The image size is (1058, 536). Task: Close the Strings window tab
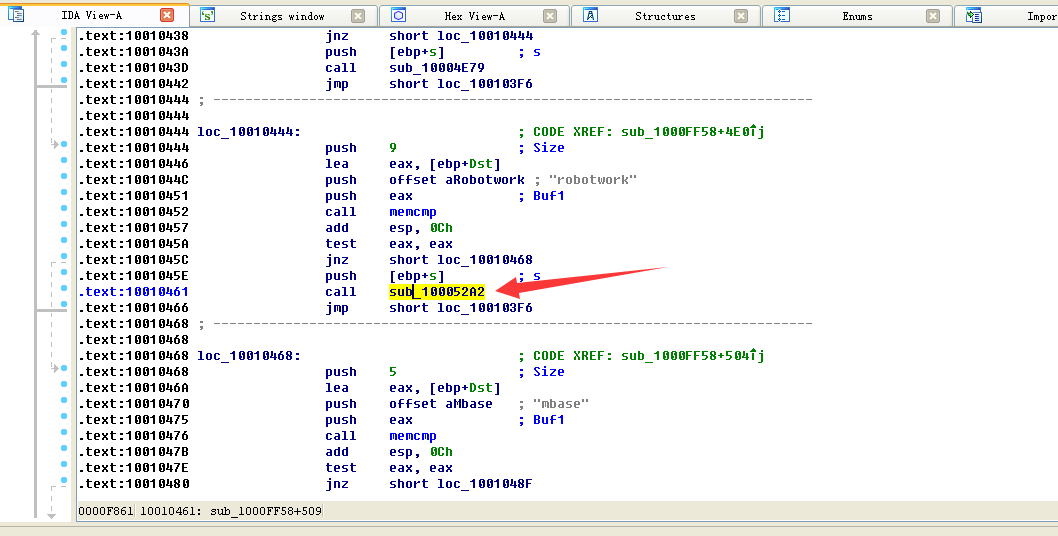coord(358,16)
